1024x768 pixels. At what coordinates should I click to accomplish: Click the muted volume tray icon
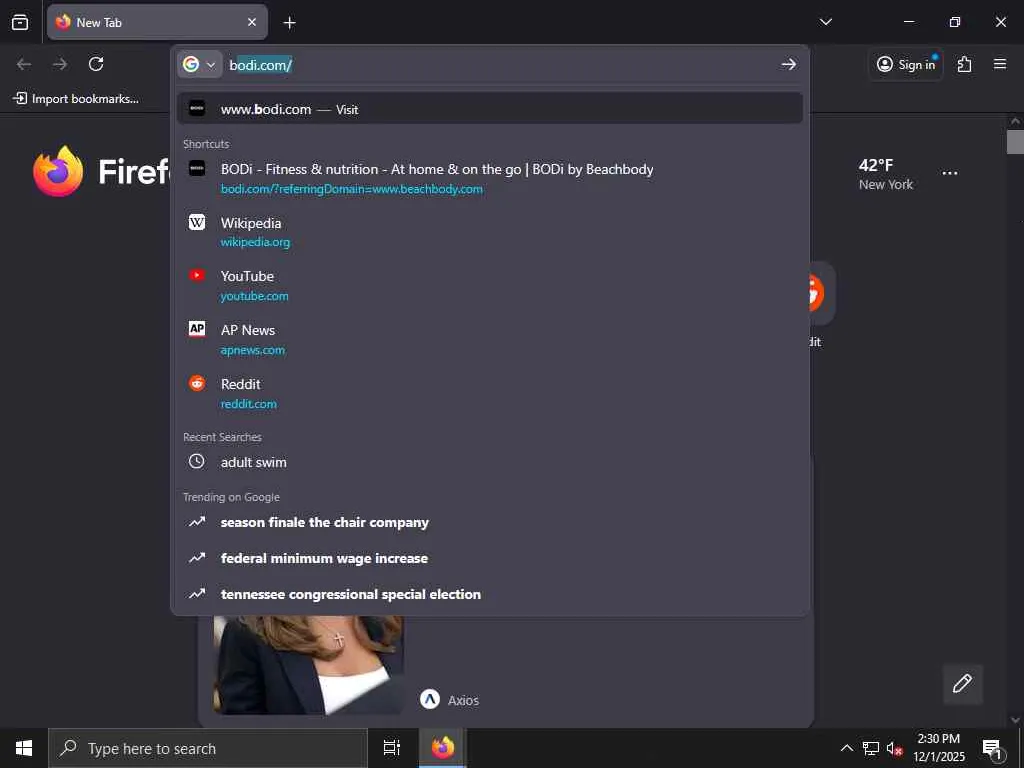(x=894, y=748)
